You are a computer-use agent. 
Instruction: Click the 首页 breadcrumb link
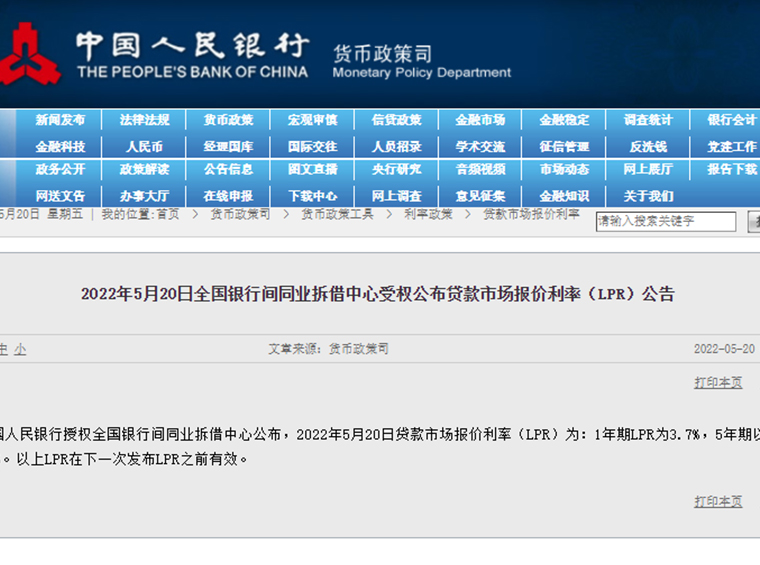click(x=168, y=214)
